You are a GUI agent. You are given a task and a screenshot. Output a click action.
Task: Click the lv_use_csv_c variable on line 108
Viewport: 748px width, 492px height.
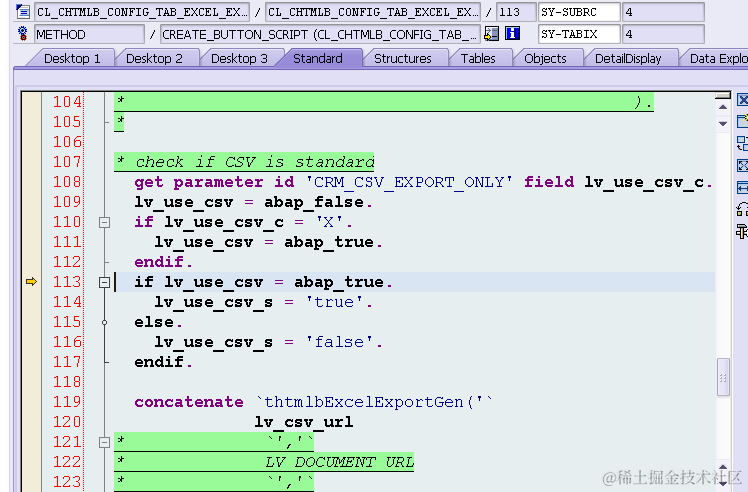coord(644,182)
